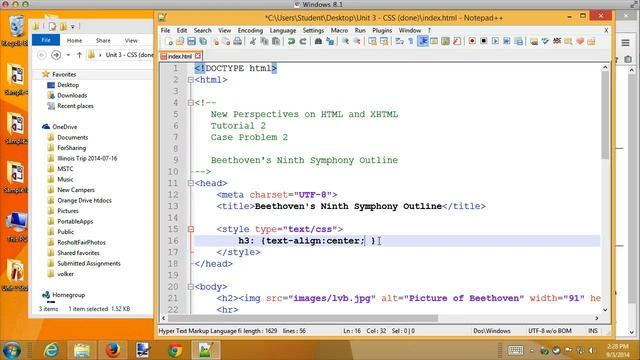The height and width of the screenshot is (360, 640).
Task: Start macro recording with the red record icon
Action: [x=472, y=41]
